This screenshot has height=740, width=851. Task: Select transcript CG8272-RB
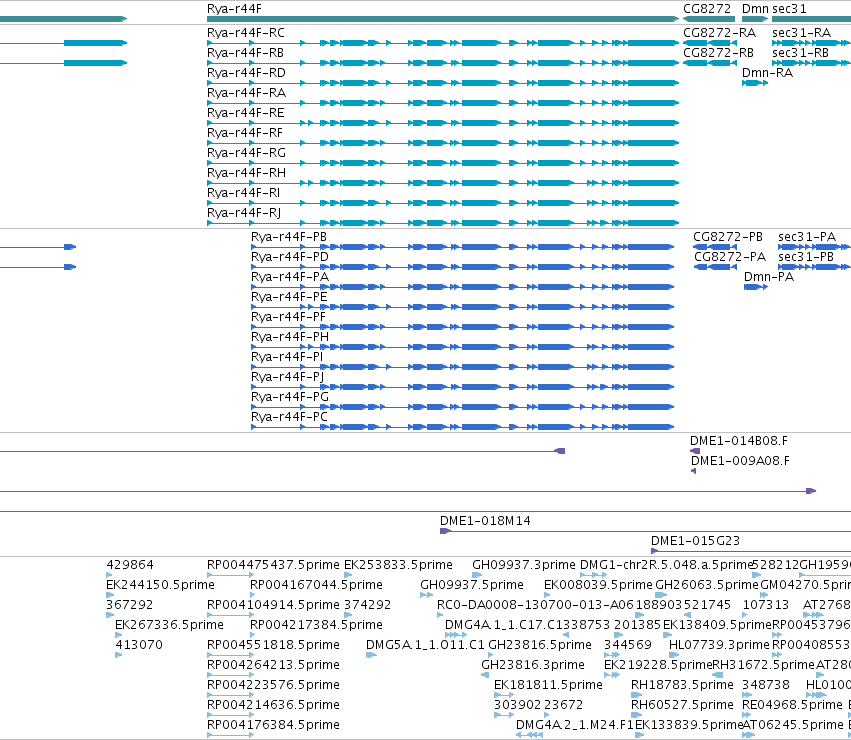click(x=718, y=53)
